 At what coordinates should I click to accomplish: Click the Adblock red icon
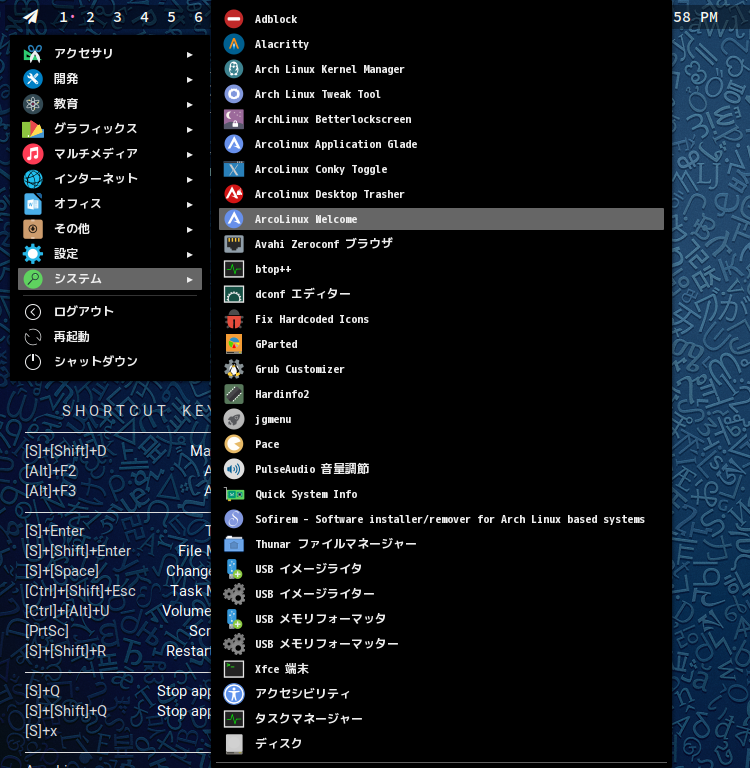tap(234, 19)
